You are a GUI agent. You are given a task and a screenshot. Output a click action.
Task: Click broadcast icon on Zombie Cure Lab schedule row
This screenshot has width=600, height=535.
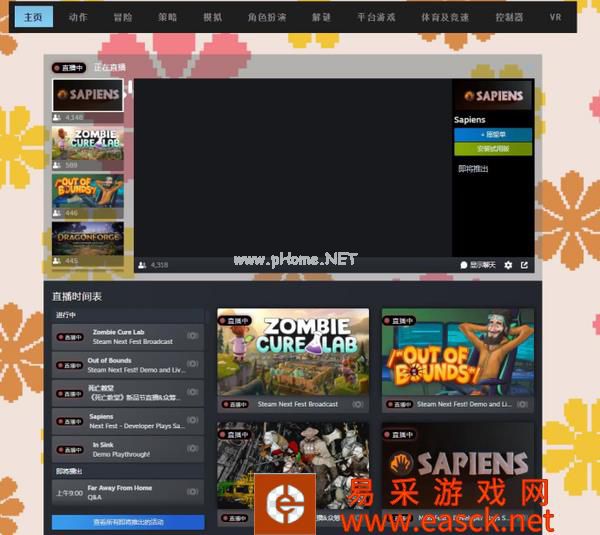point(192,336)
